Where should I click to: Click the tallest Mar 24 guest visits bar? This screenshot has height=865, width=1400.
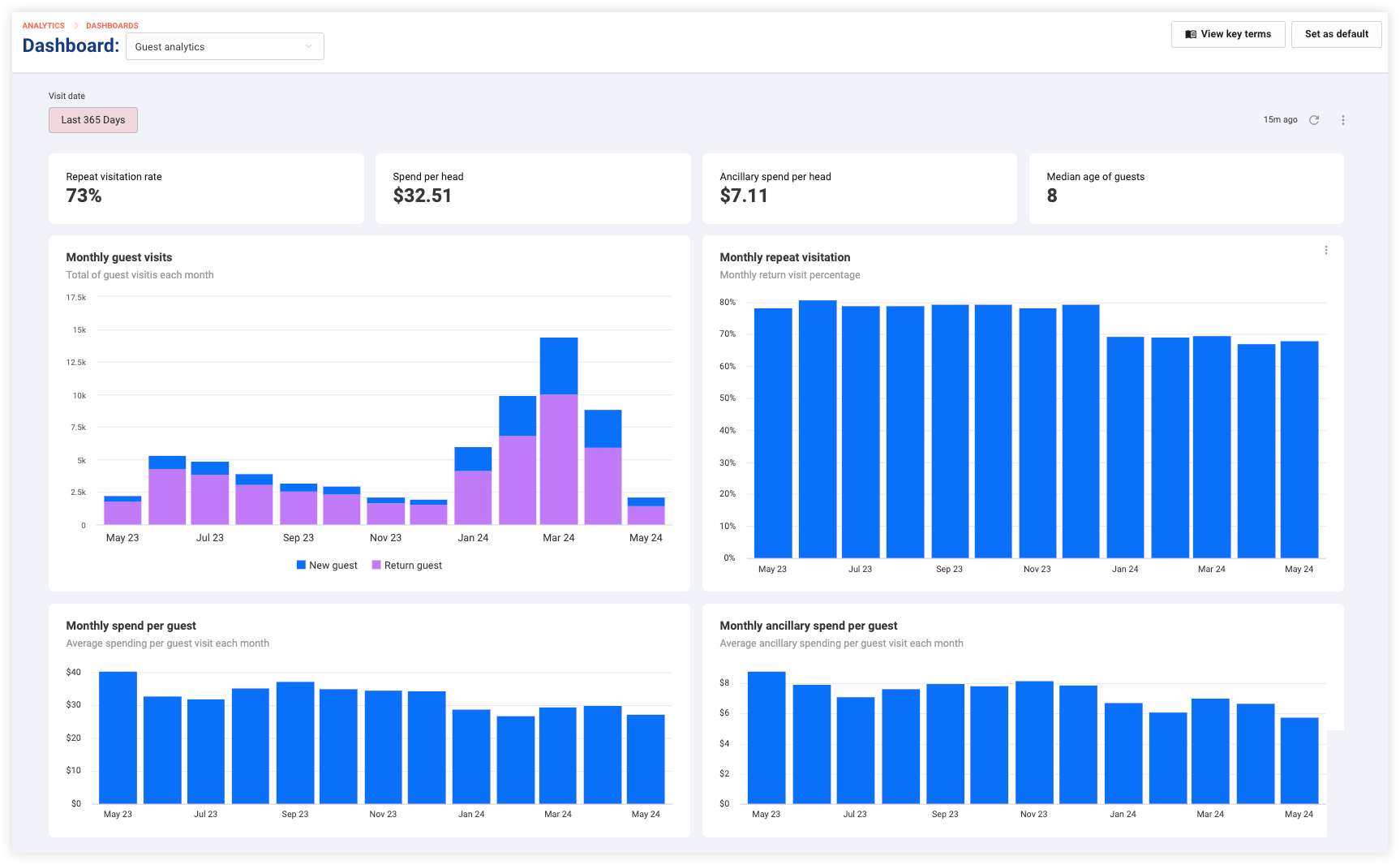coord(559,431)
